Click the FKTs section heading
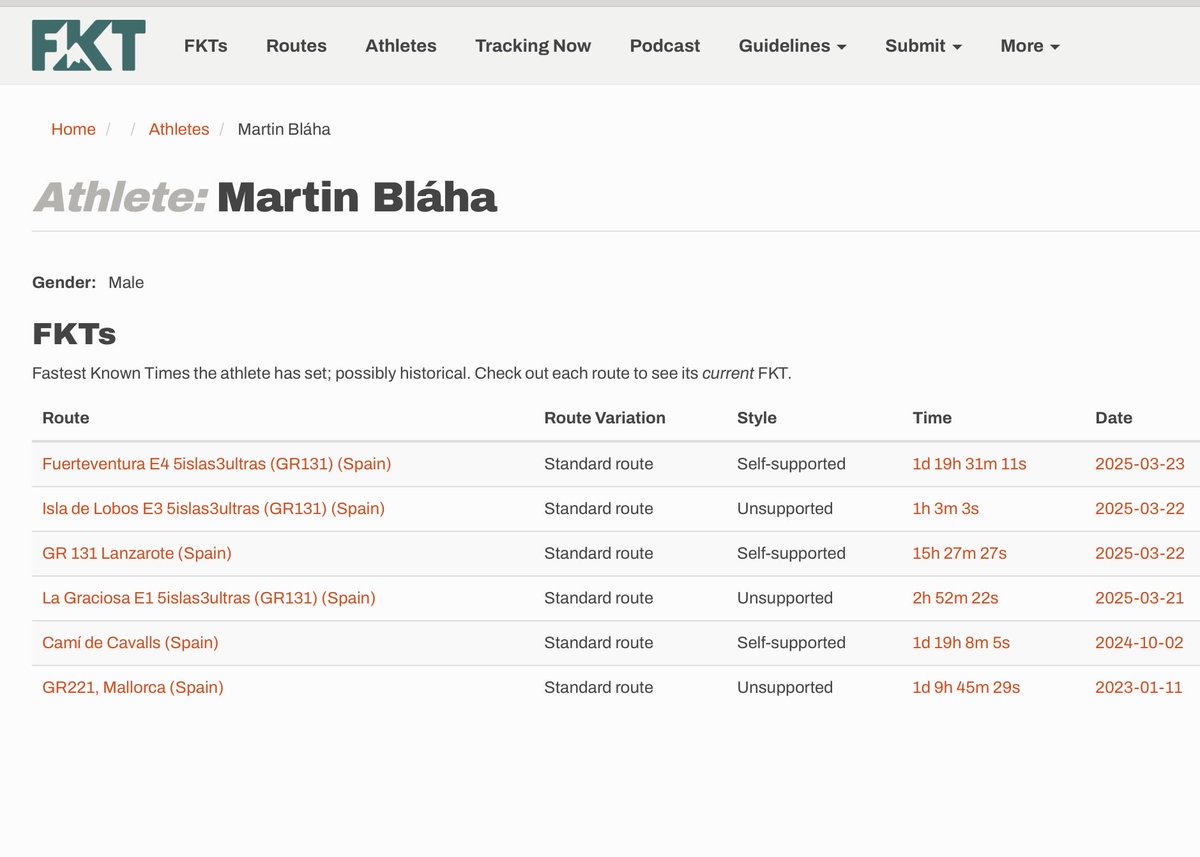This screenshot has width=1200, height=857. [74, 333]
